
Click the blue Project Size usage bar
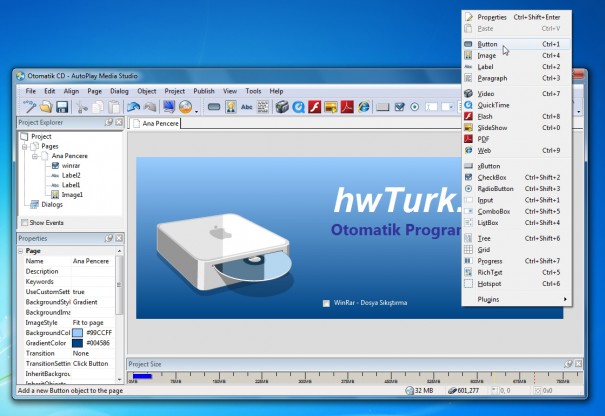coord(142,376)
